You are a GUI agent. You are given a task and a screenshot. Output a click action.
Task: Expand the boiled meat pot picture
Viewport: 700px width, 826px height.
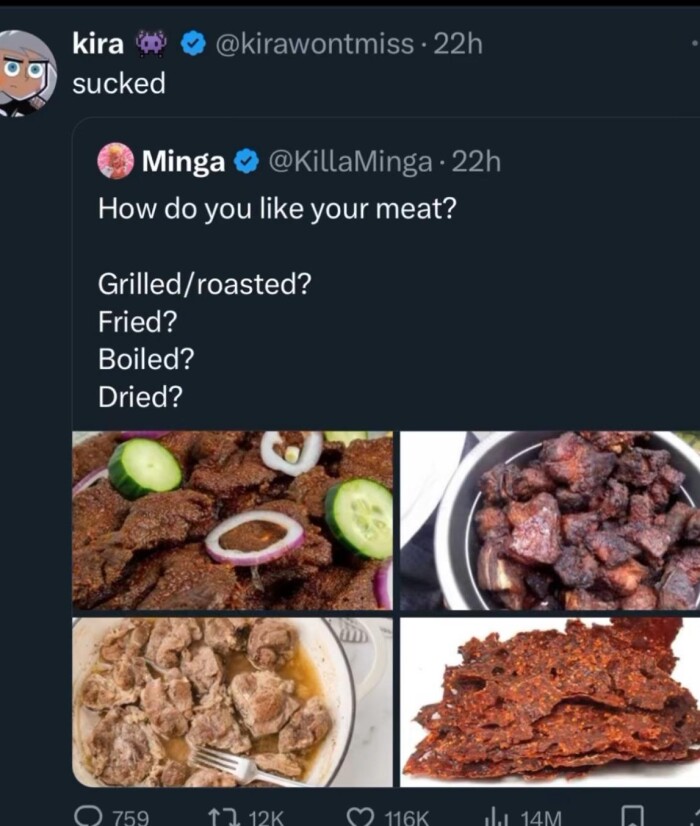(x=232, y=701)
